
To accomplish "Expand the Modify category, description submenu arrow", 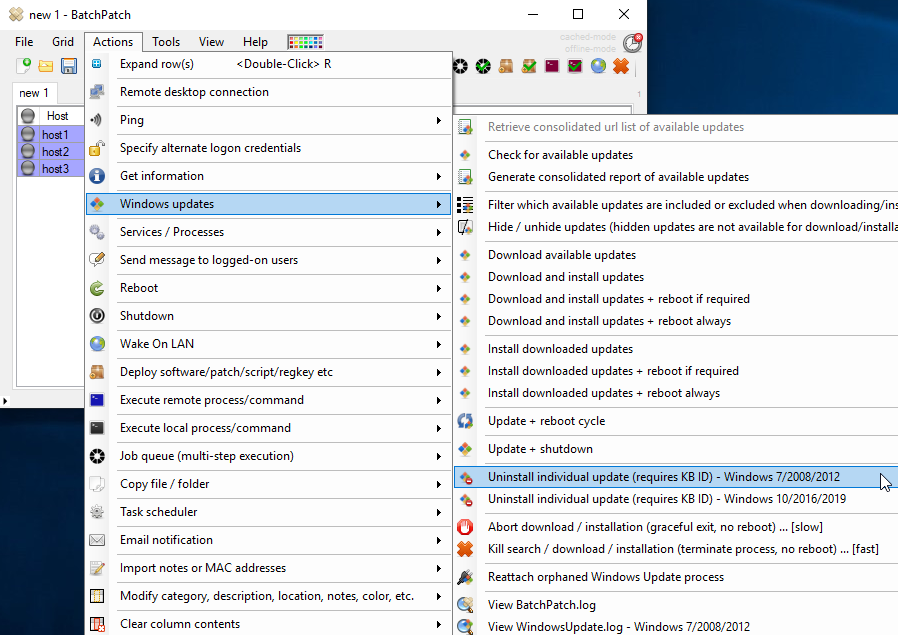I will 439,597.
